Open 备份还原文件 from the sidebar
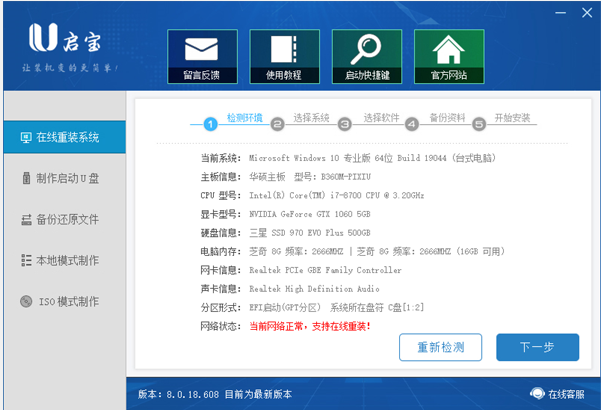Image resolution: width=601 pixels, height=410 pixels. click(x=65, y=220)
